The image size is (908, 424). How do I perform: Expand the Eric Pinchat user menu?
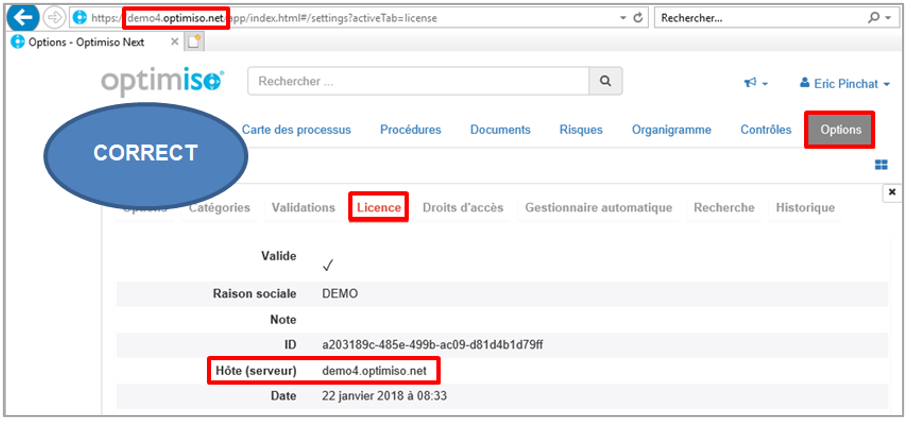845,84
